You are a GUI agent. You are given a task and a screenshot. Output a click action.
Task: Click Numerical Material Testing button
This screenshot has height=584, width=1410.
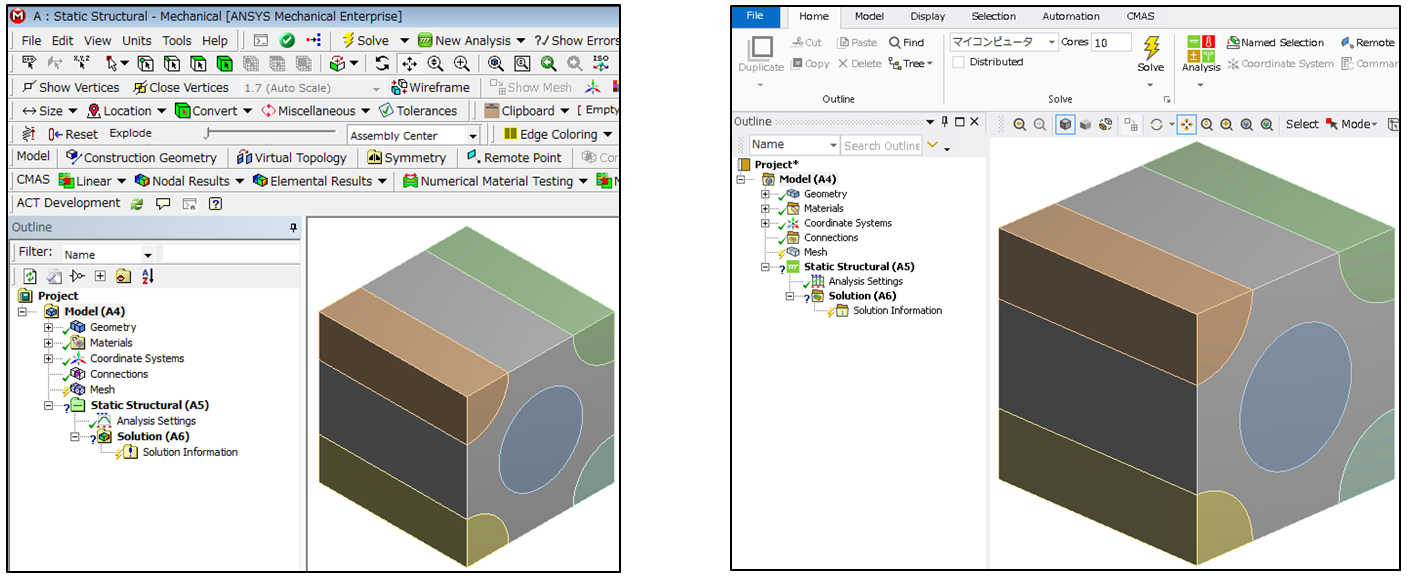tap(488, 181)
